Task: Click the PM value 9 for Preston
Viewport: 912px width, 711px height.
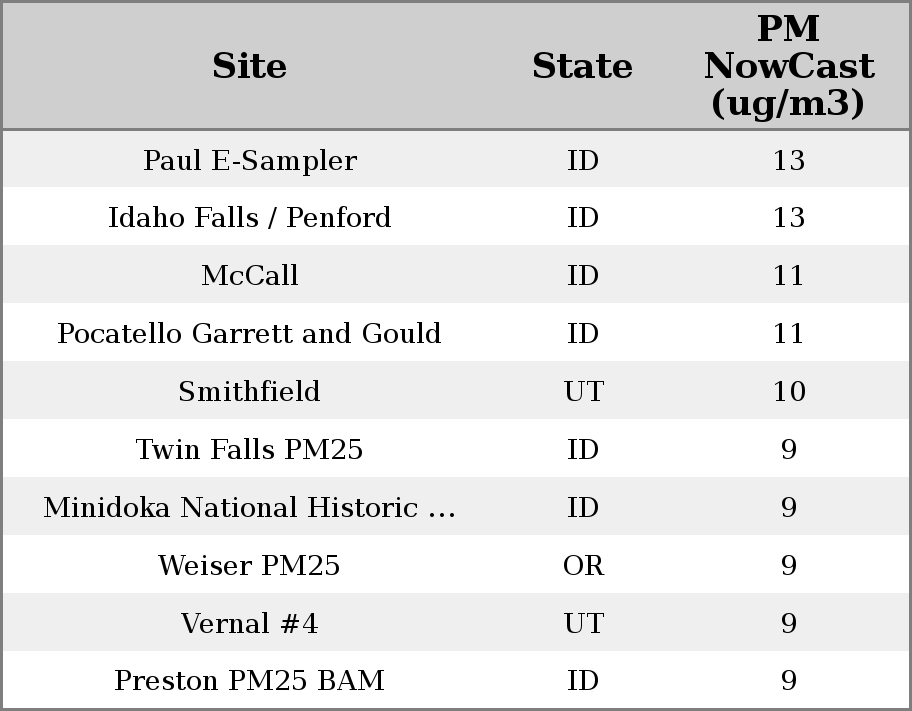Action: pyautogui.click(x=788, y=681)
